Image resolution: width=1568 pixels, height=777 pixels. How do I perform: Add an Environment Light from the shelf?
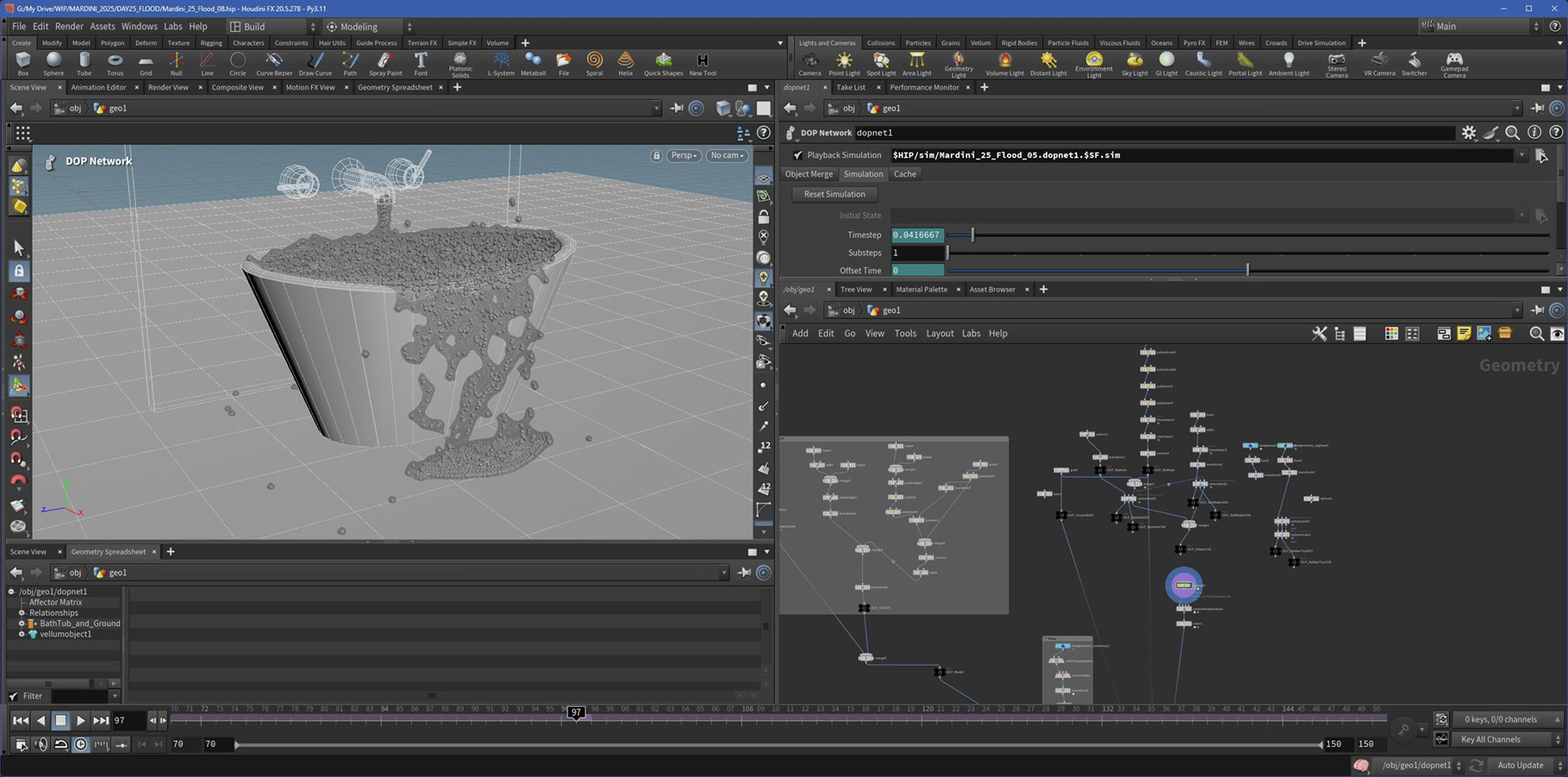pos(1094,64)
